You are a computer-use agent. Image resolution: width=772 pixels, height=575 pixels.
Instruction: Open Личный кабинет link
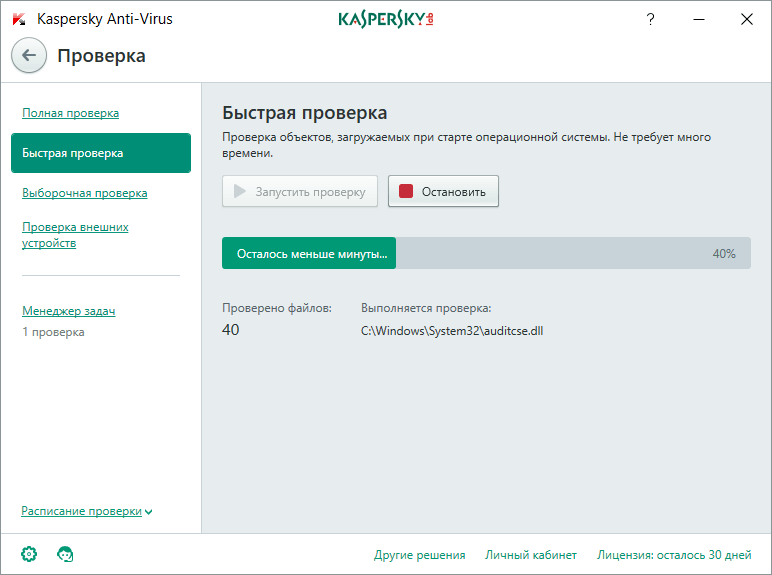[x=531, y=555]
